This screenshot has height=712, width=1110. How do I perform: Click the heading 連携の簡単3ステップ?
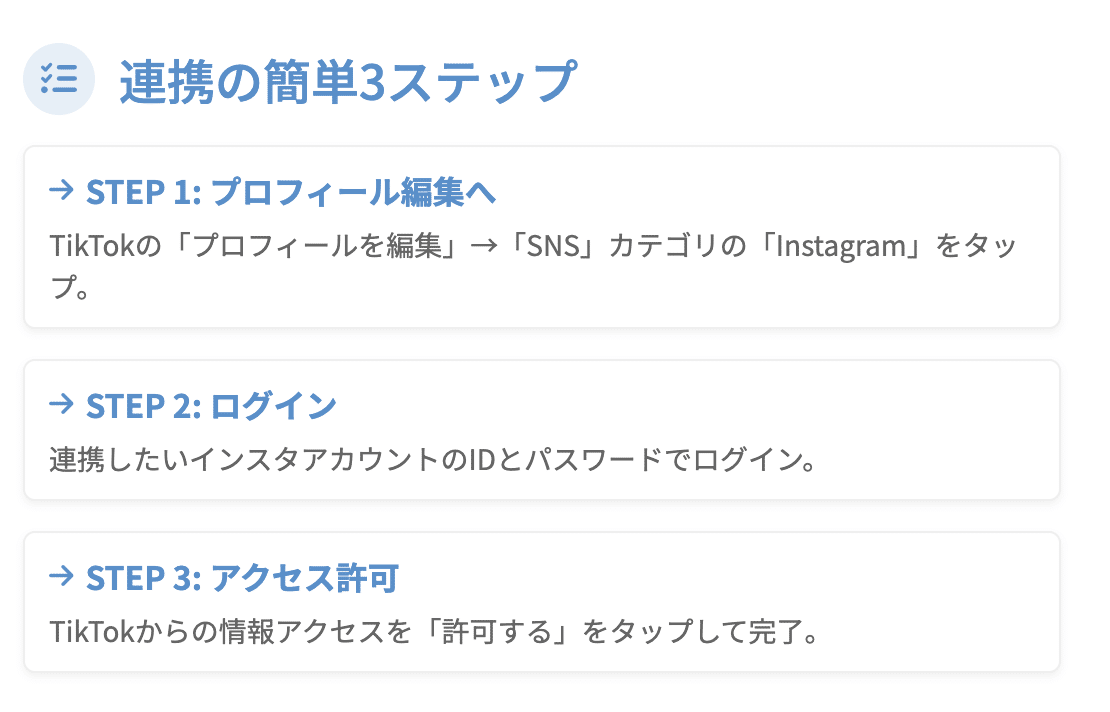[x=347, y=81]
